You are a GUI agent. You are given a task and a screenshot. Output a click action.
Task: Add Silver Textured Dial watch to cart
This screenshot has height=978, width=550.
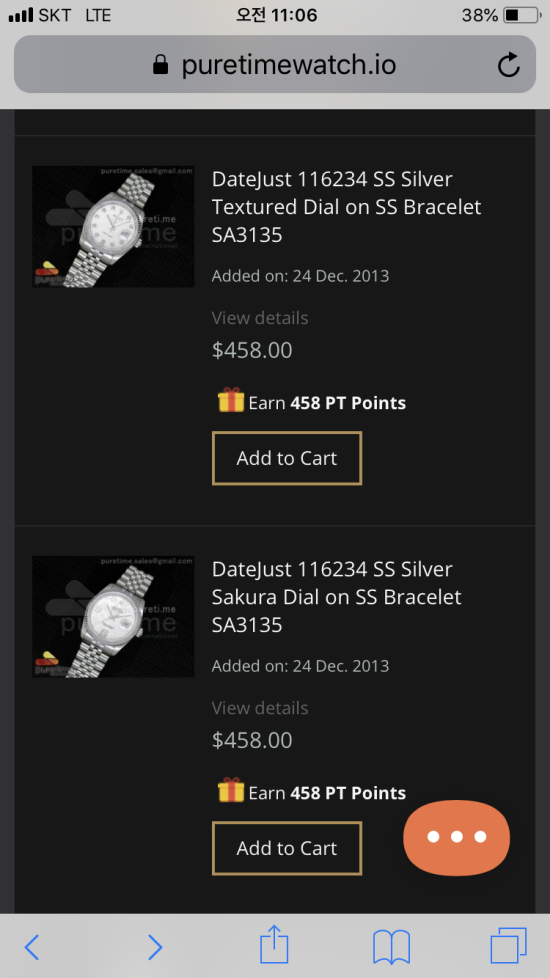pos(287,458)
